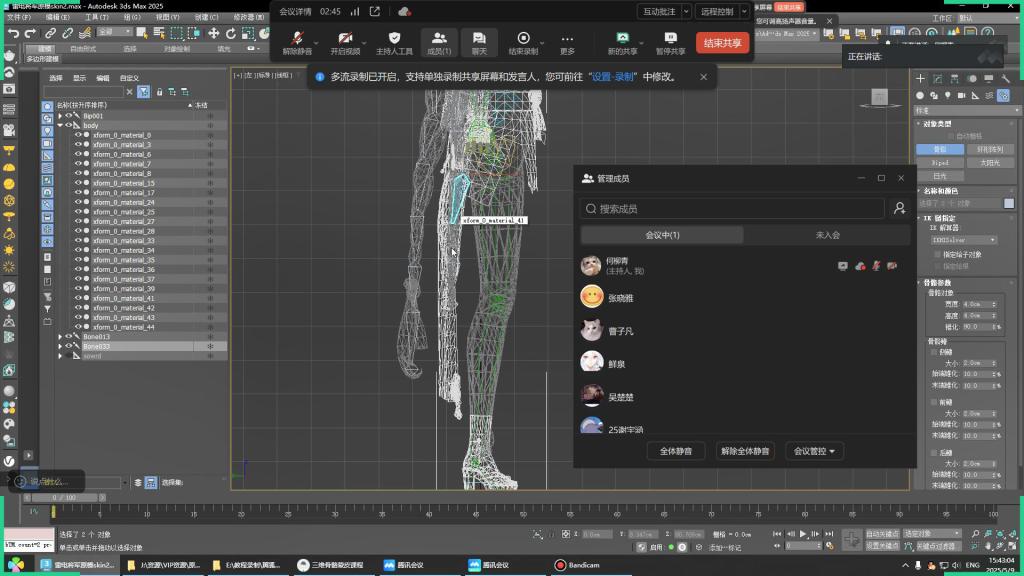Open the Create tab plus icon
This screenshot has height=576, width=1024.
pos(922,79)
